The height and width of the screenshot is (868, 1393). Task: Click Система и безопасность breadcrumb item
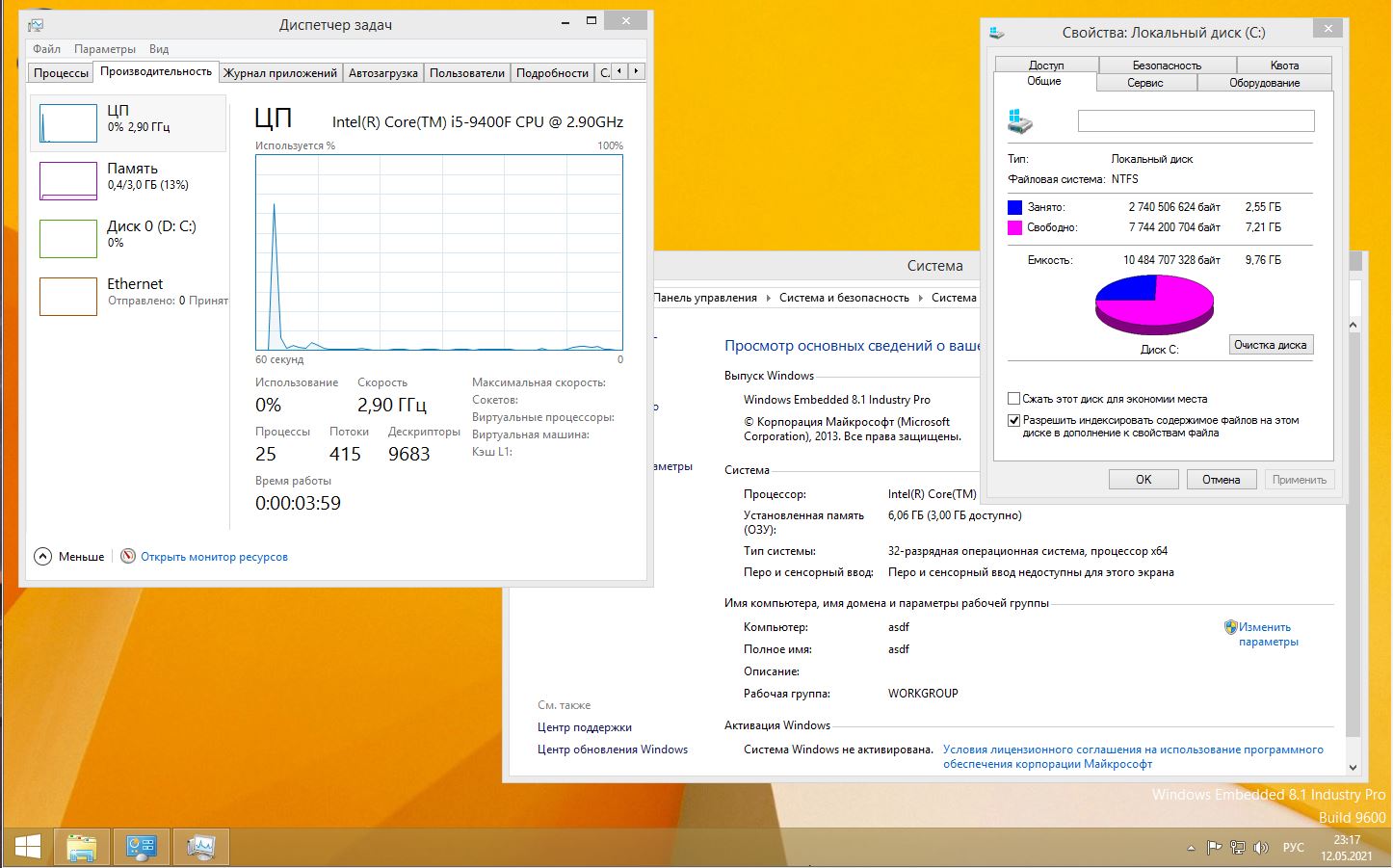844,298
